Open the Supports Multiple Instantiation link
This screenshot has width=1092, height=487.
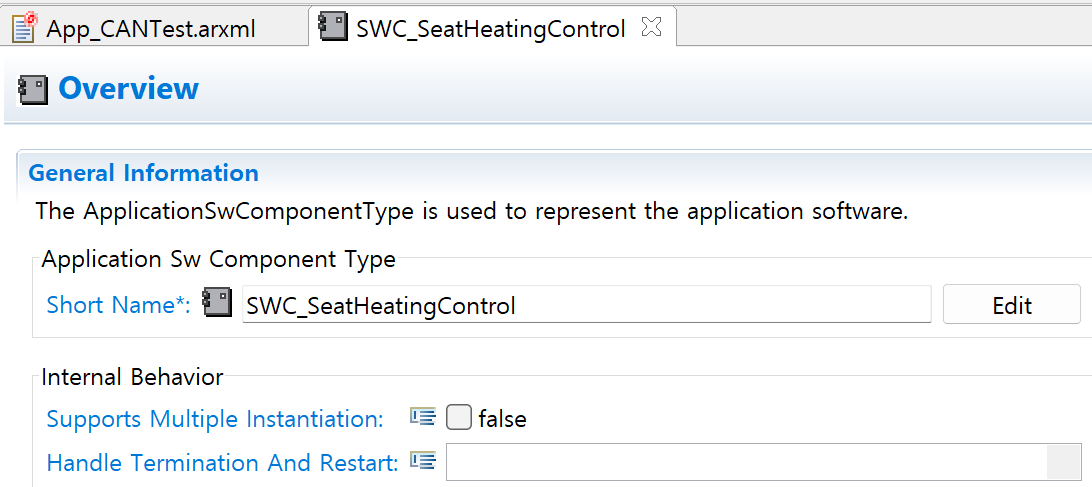tap(215, 419)
